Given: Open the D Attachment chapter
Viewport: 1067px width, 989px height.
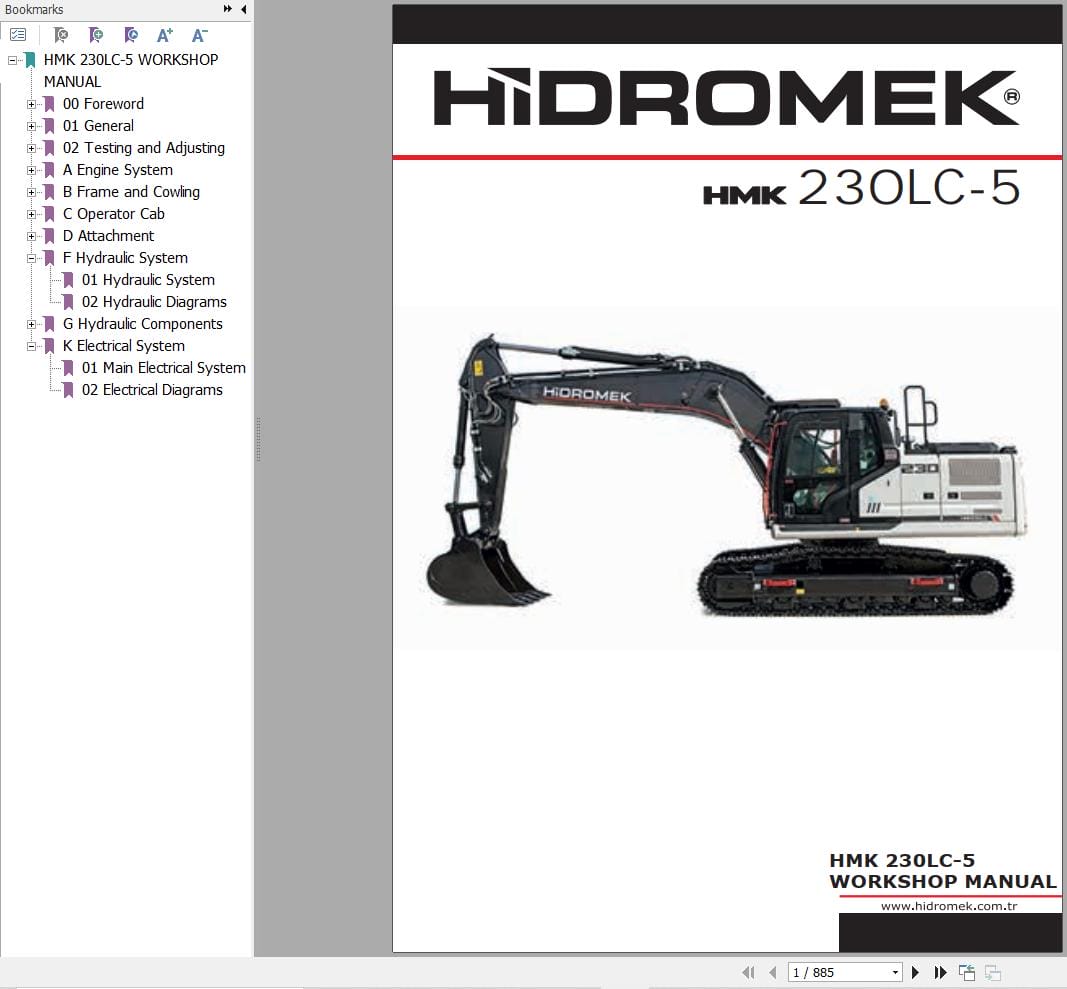Looking at the screenshot, I should pyautogui.click(x=108, y=236).
